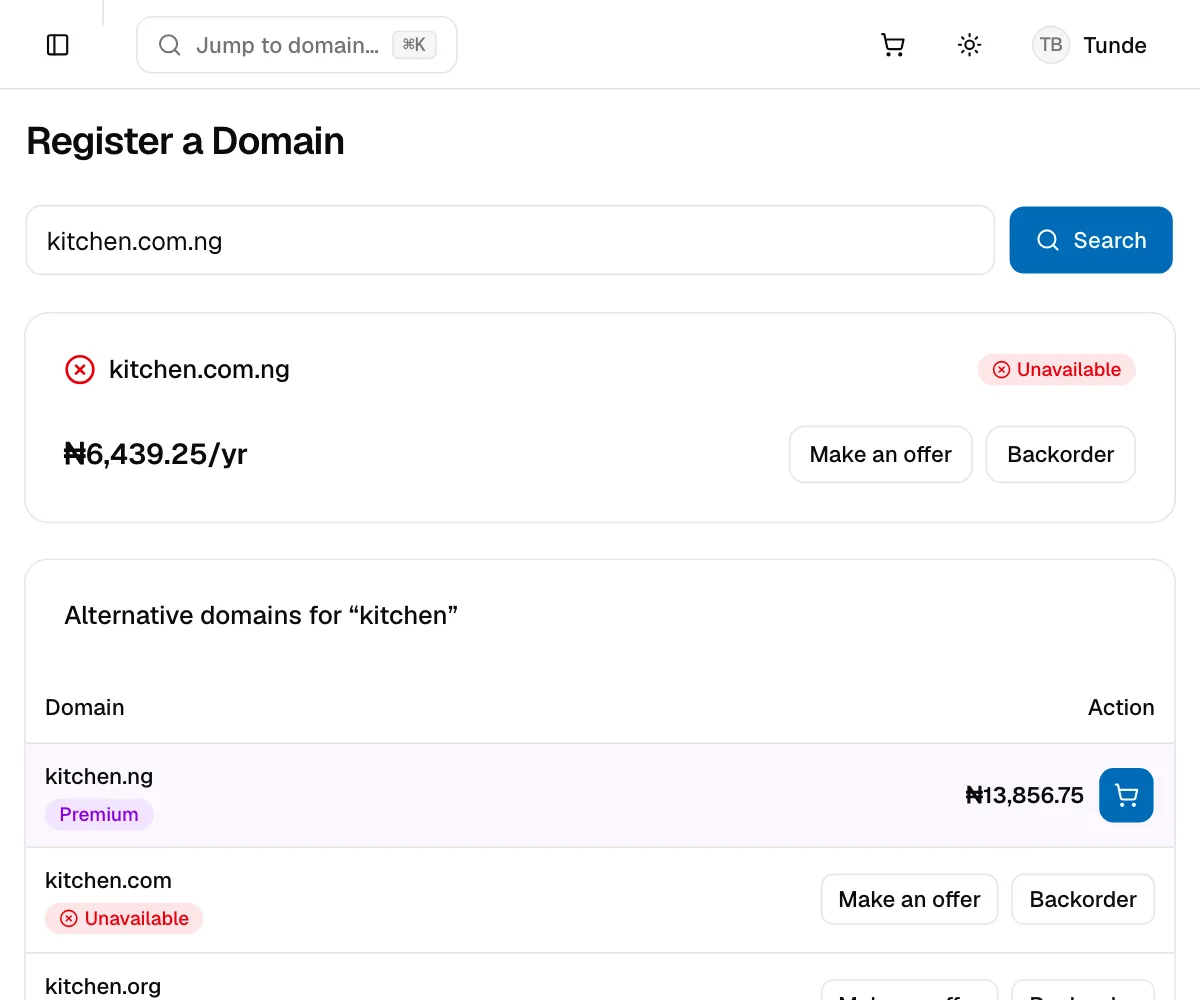Open the shopping cart in header
Image resolution: width=1200 pixels, height=1000 pixels.
coord(893,45)
